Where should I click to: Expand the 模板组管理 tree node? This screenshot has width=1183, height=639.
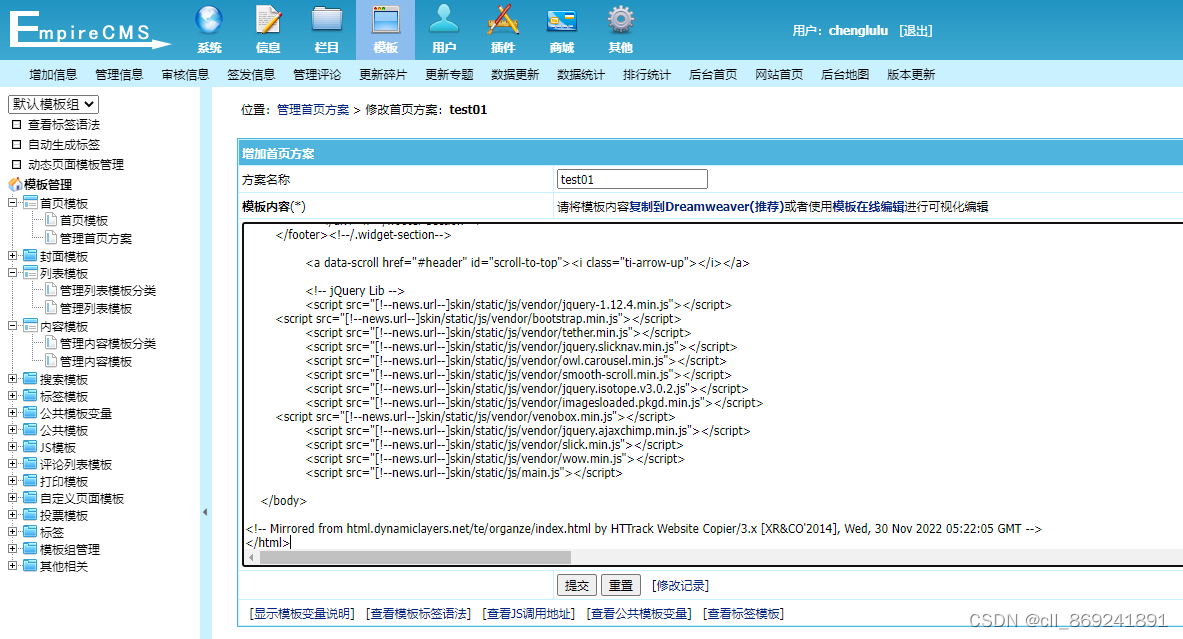(13, 549)
